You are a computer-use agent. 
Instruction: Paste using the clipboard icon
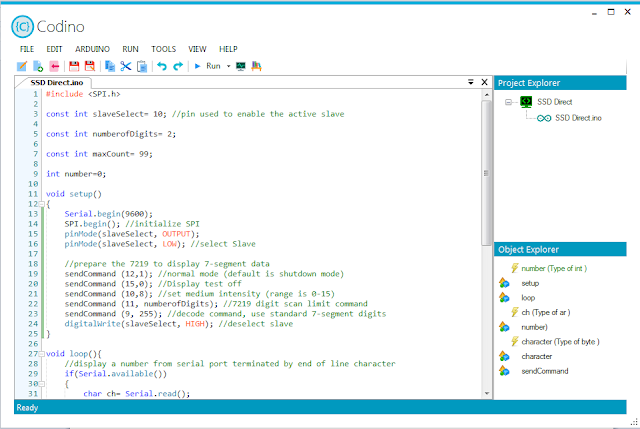coord(142,66)
